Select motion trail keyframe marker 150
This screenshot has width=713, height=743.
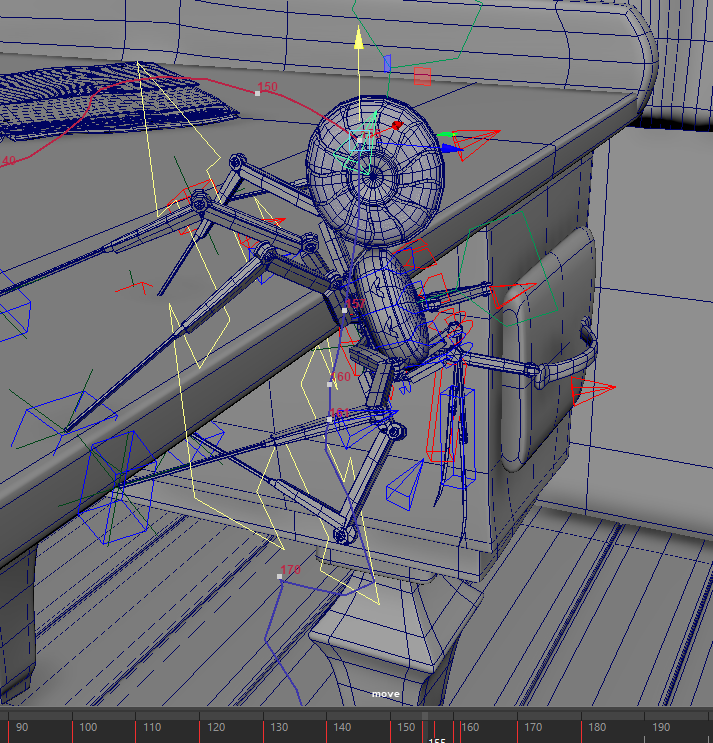pyautogui.click(x=258, y=92)
